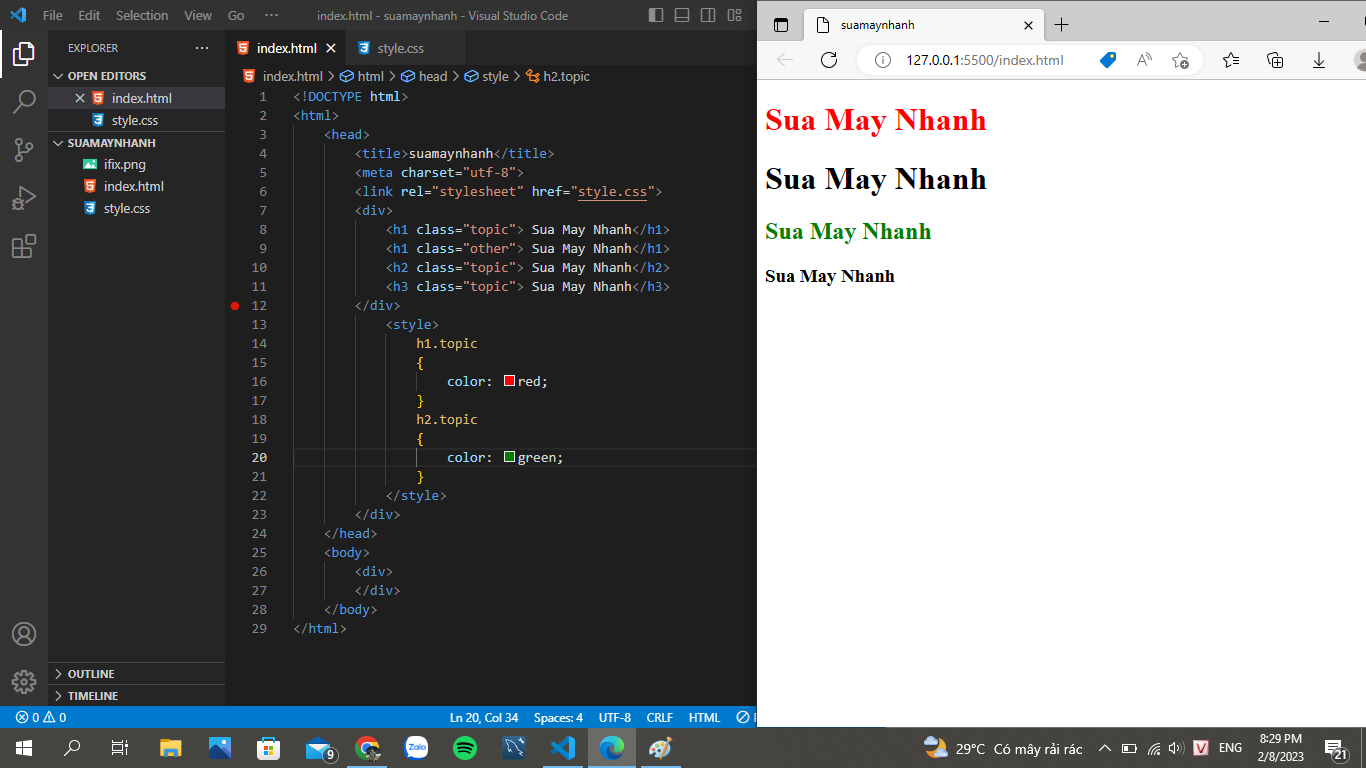Open Chrome from the taskbar
This screenshot has width=1366, height=768.
pyautogui.click(x=367, y=747)
